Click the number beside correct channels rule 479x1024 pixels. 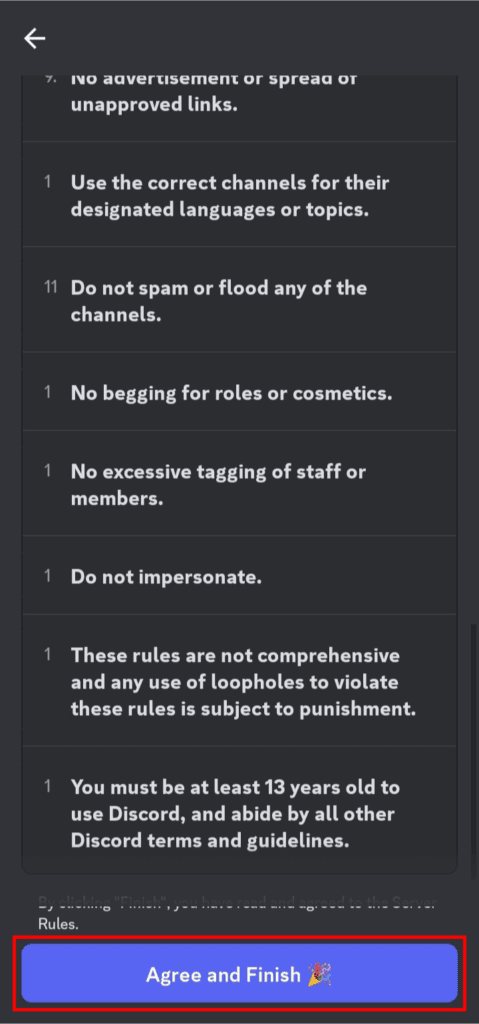(x=48, y=182)
